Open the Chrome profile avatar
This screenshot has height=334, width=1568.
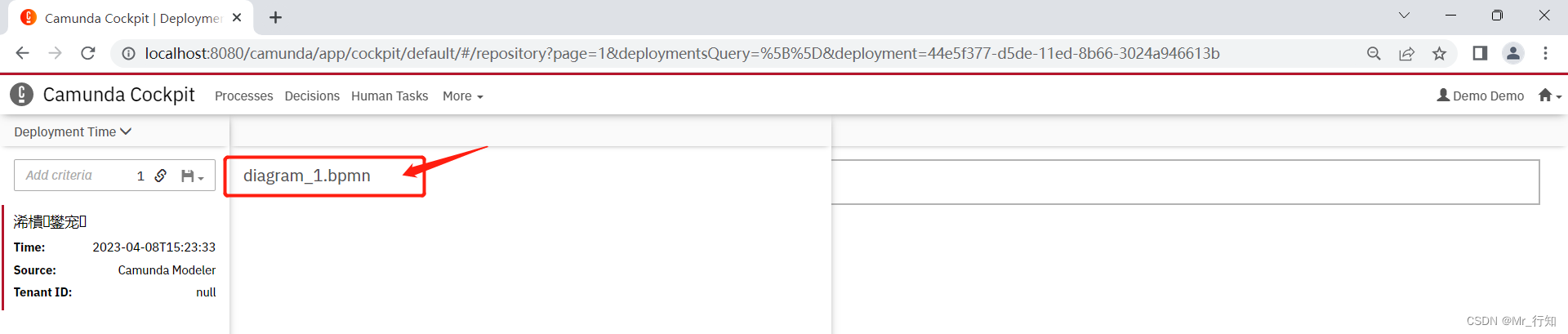tap(1512, 53)
